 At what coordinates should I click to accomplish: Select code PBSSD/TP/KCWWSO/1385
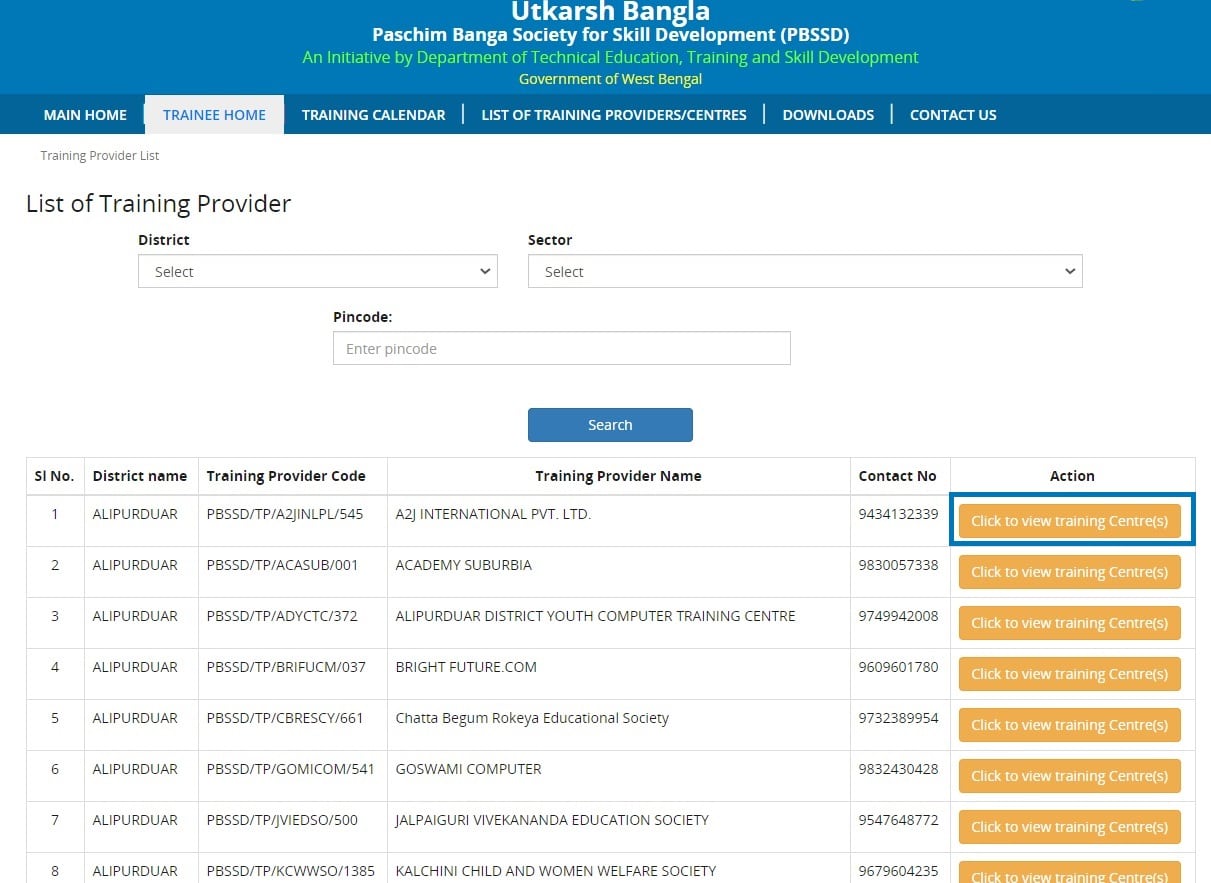coord(290,871)
